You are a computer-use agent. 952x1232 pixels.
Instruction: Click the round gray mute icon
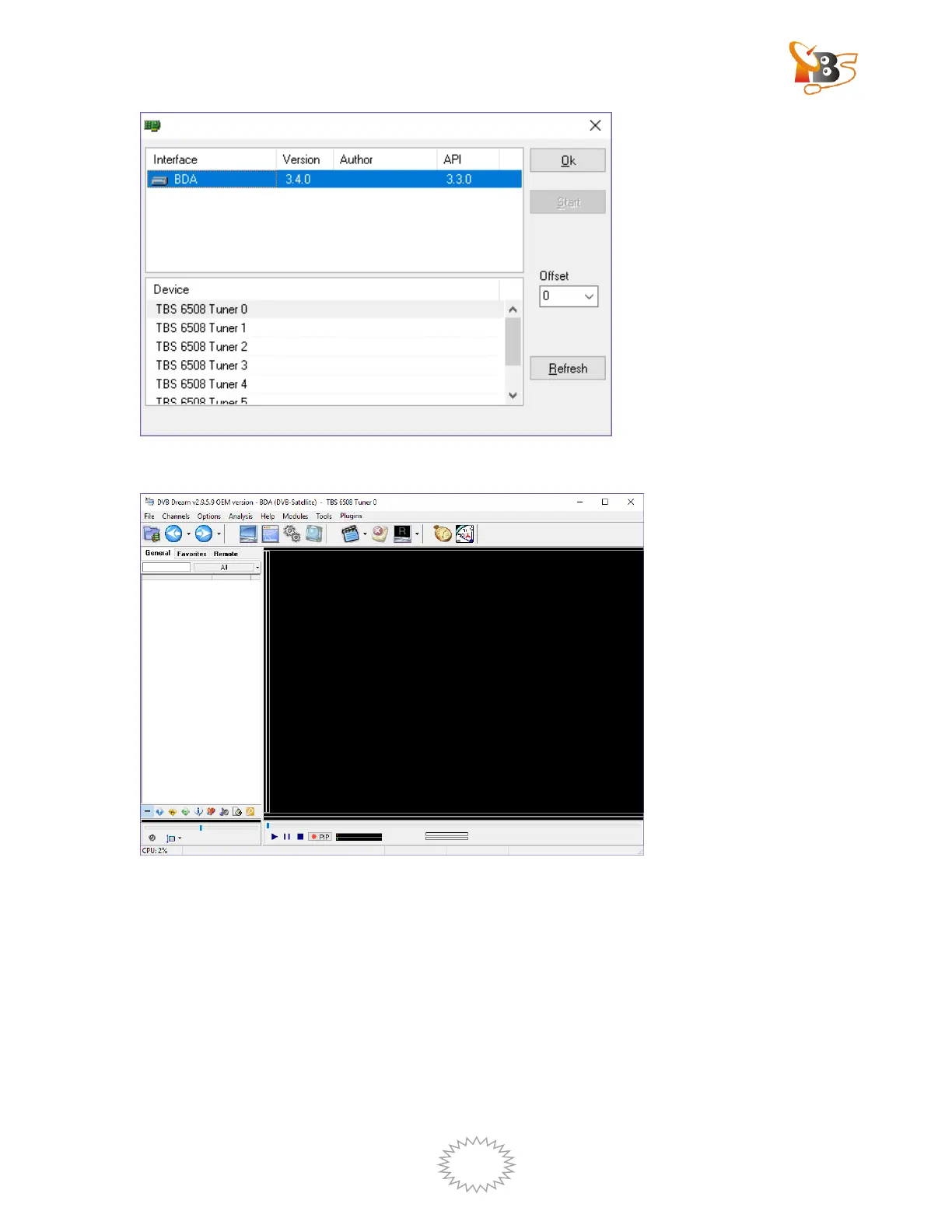pyautogui.click(x=152, y=838)
